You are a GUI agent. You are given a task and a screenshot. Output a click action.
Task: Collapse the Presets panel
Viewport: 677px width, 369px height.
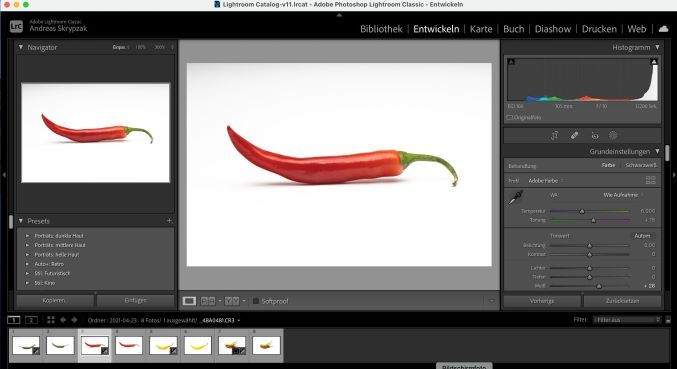click(x=20, y=221)
